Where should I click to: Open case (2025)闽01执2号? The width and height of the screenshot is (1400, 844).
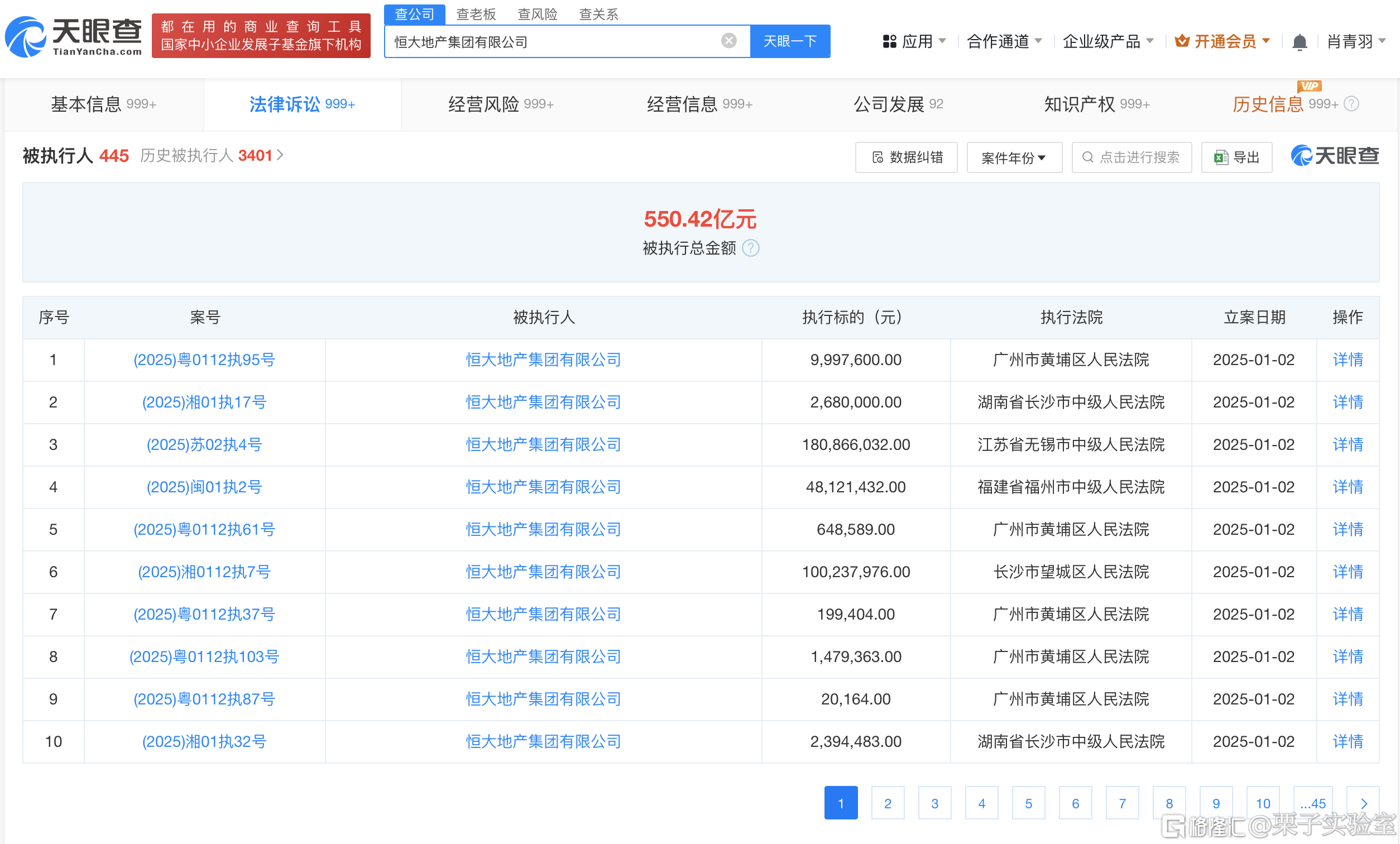[x=204, y=487]
